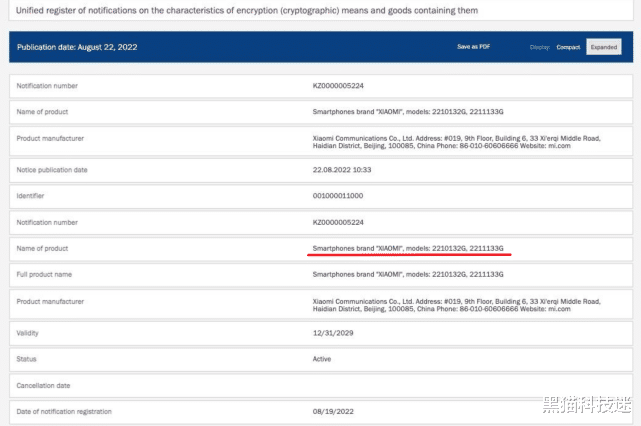Click the second Name of product label

pos(42,248)
